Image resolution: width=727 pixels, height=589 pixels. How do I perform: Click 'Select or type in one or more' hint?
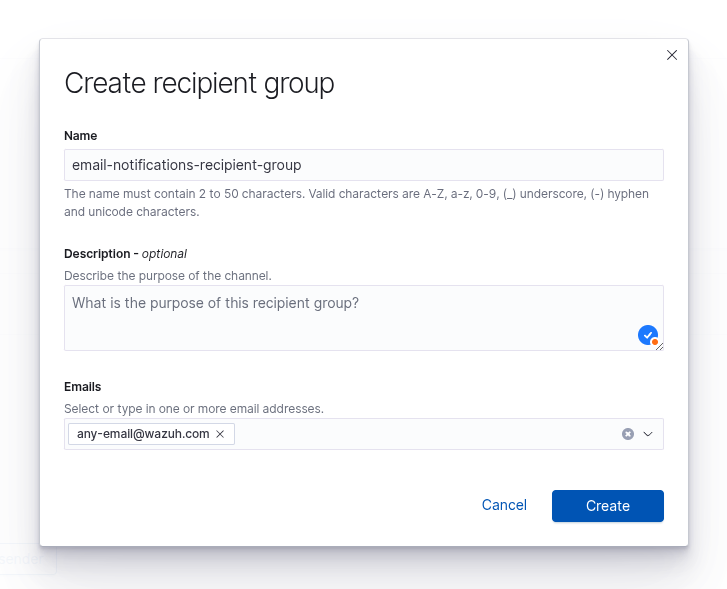(x=194, y=409)
